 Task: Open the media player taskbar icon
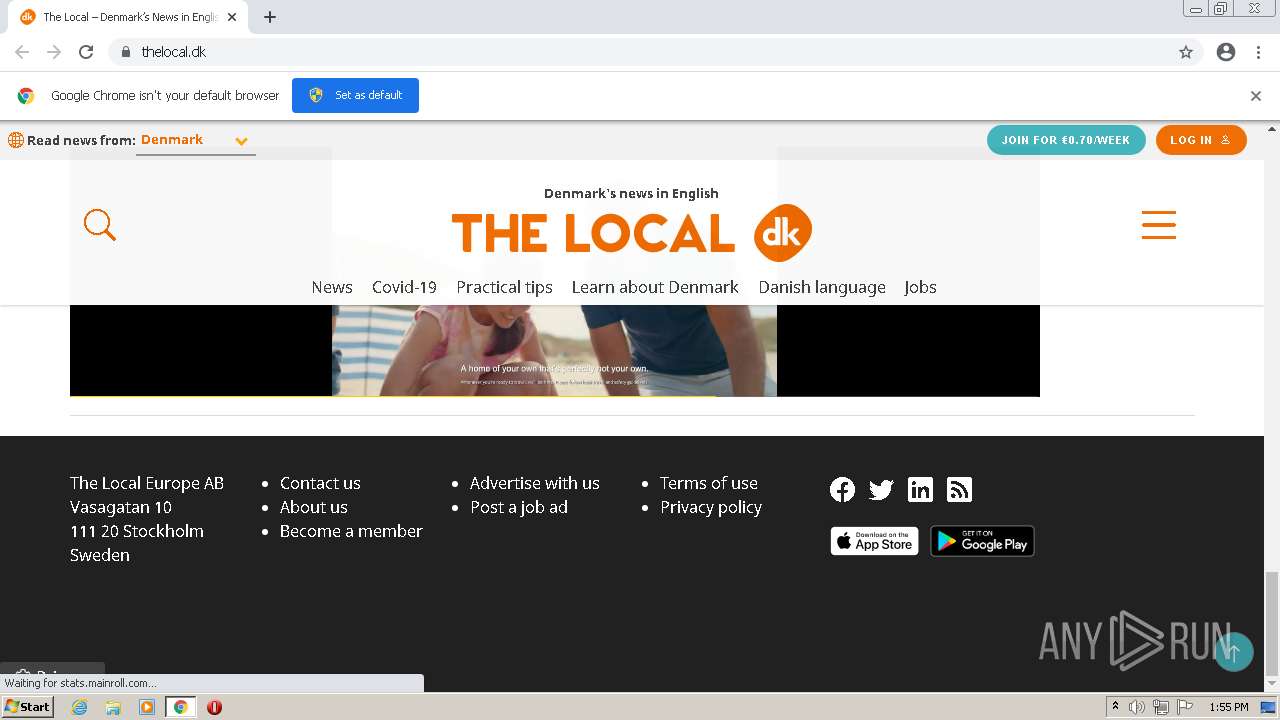(147, 707)
